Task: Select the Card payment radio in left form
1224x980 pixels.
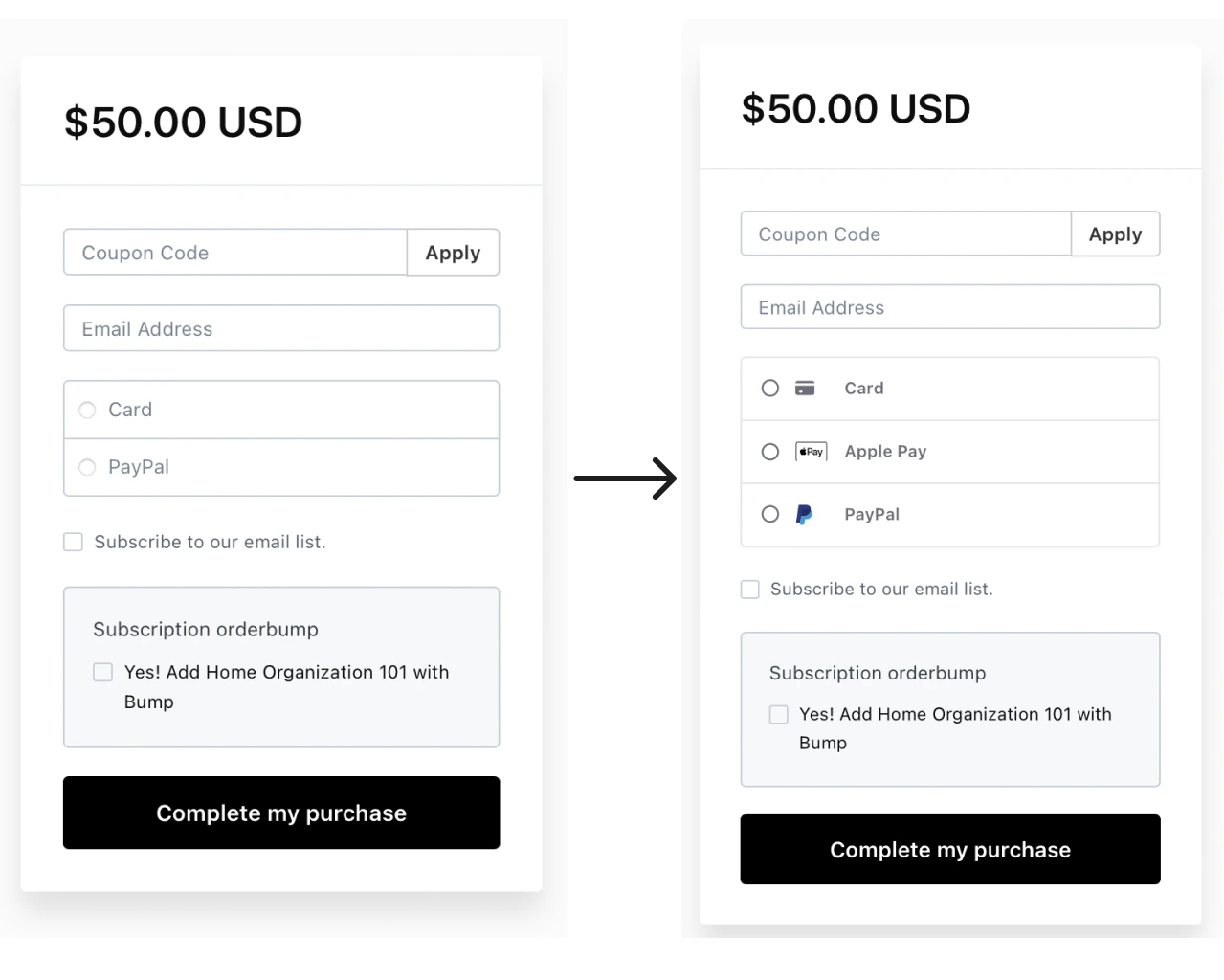Action: click(87, 410)
